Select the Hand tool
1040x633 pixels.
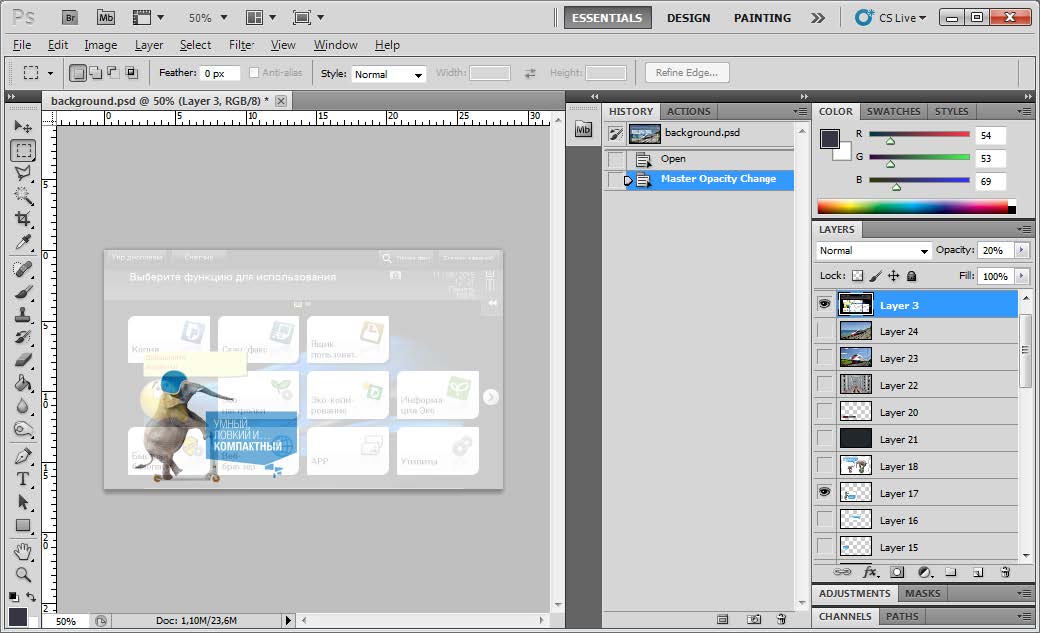pos(23,551)
